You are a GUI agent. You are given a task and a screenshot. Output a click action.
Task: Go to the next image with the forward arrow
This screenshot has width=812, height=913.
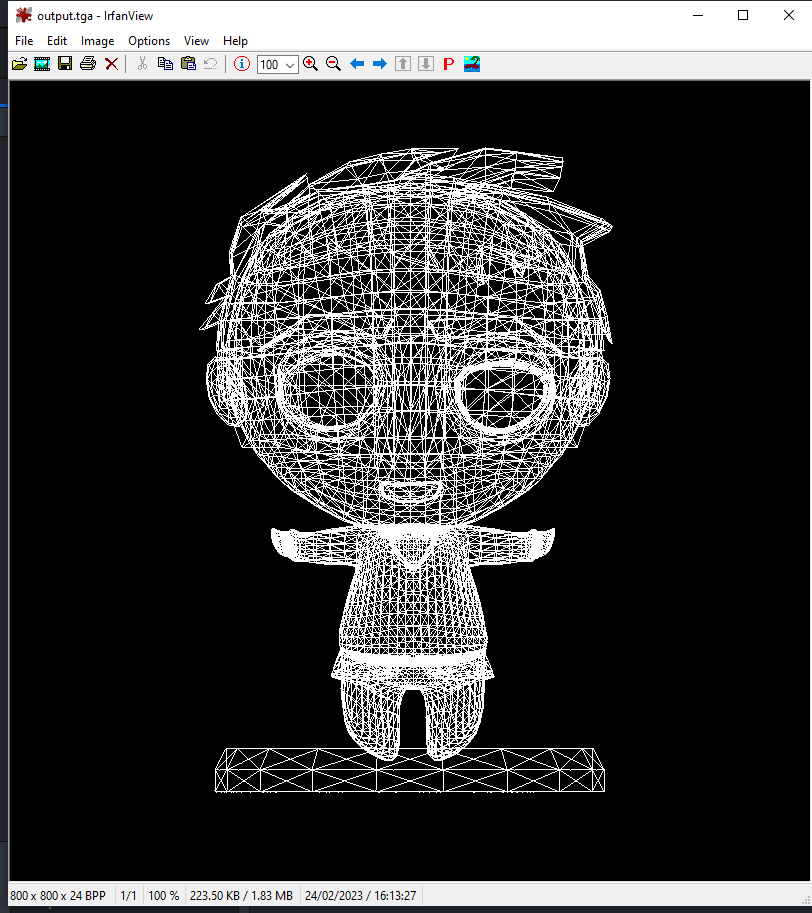pyautogui.click(x=379, y=63)
